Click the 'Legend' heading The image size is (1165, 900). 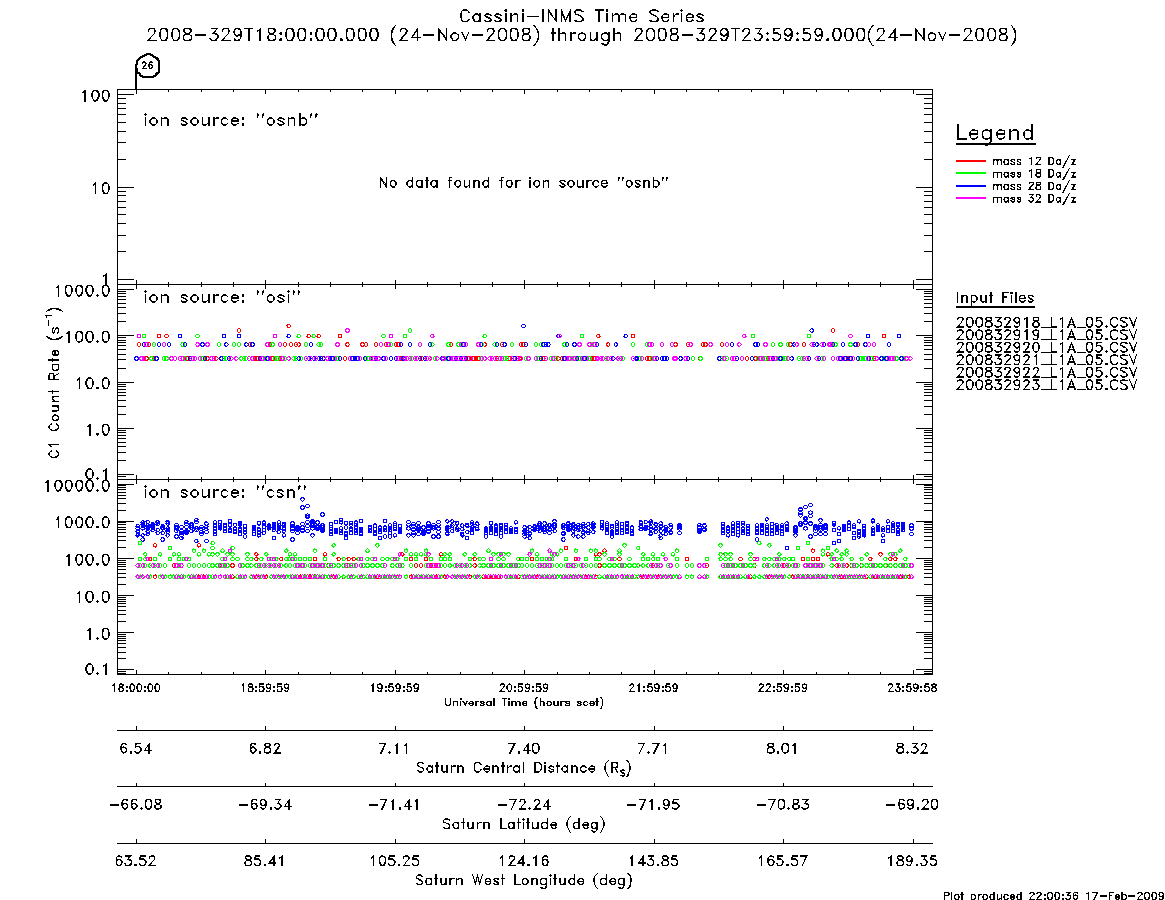[995, 133]
